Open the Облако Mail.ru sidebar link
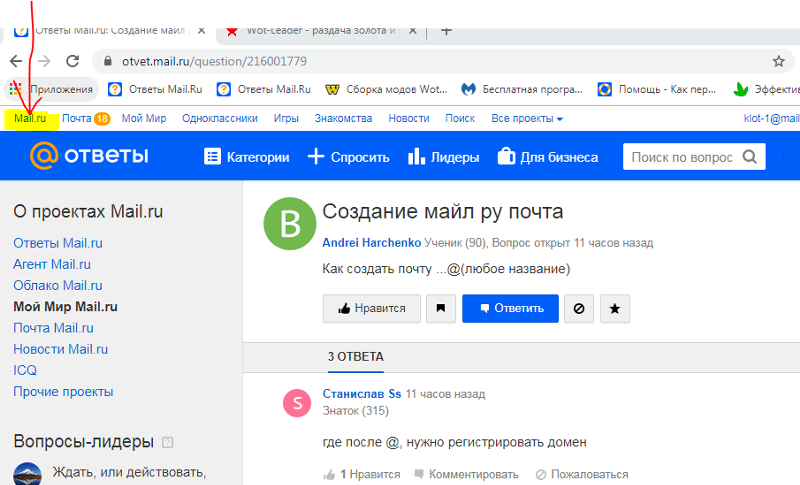This screenshot has height=485, width=800. (58, 286)
